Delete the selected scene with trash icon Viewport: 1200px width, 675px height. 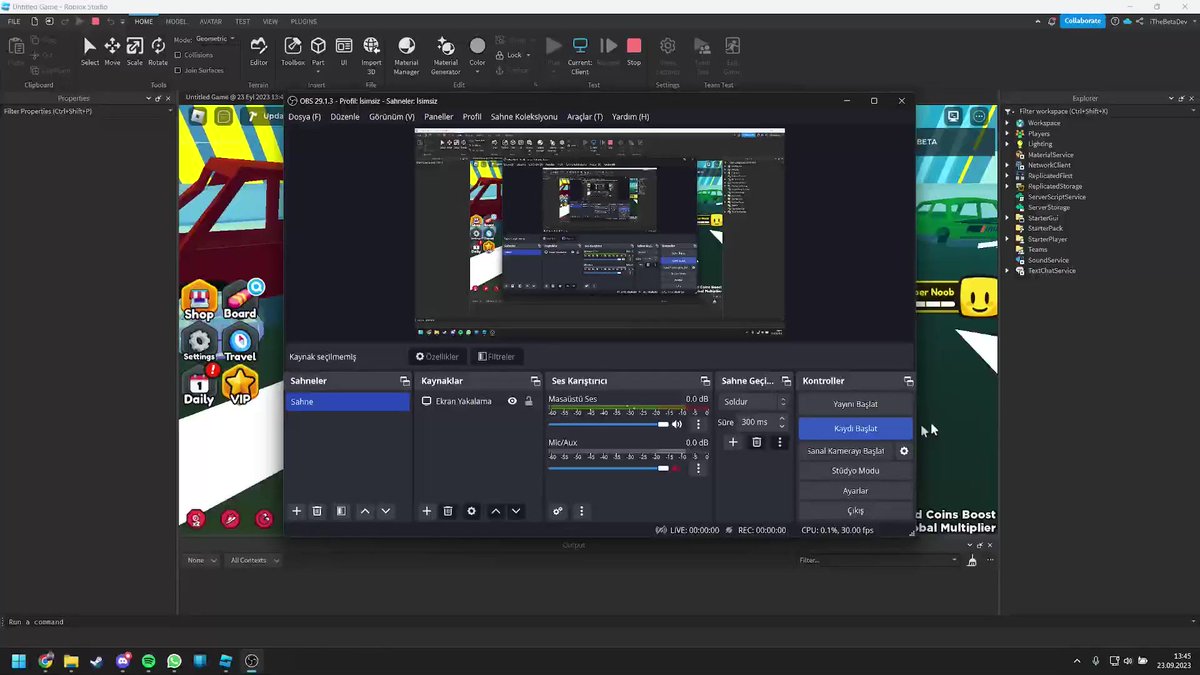pyautogui.click(x=317, y=511)
